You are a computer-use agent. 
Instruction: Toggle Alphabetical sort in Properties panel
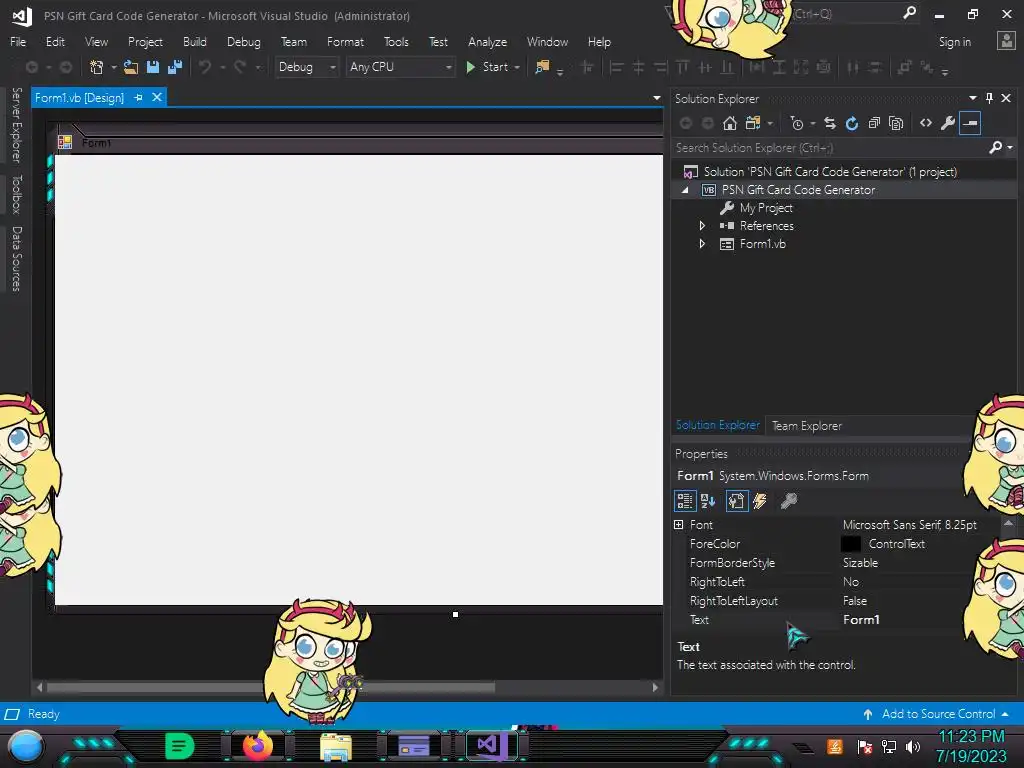click(708, 501)
